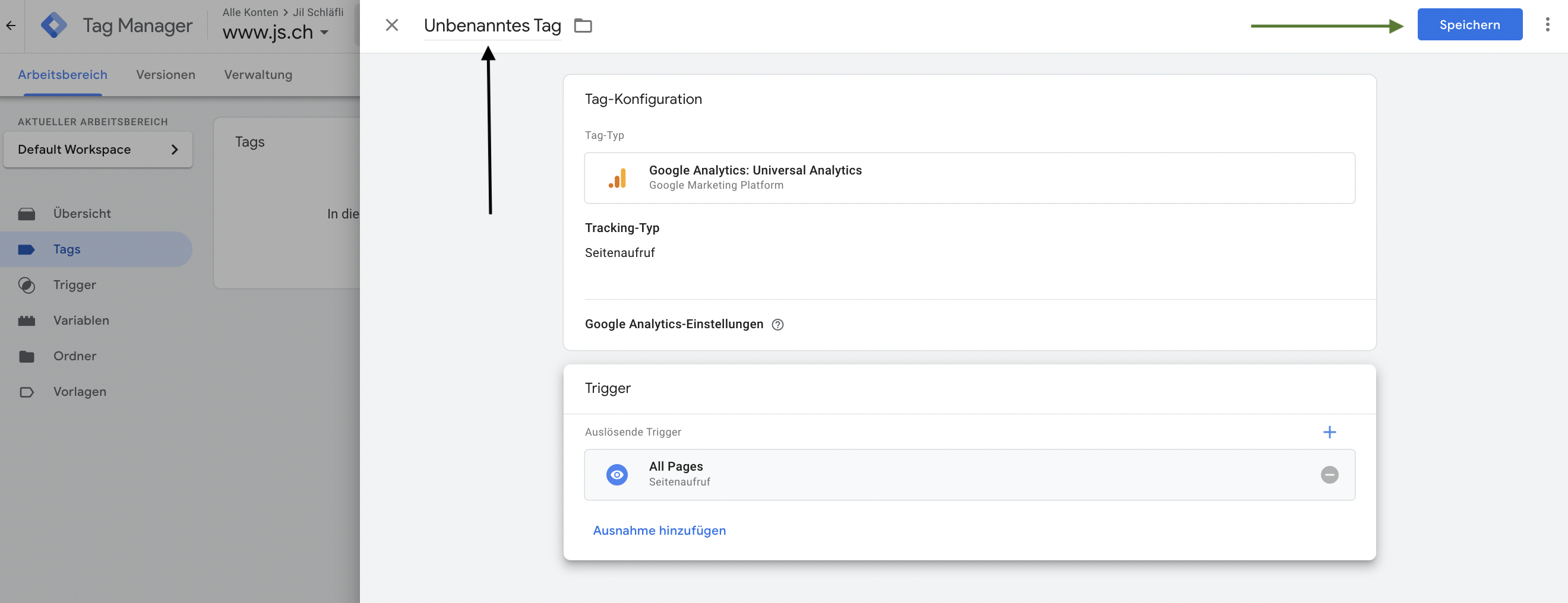
Task: Close the tag editor panel
Action: coord(392,25)
